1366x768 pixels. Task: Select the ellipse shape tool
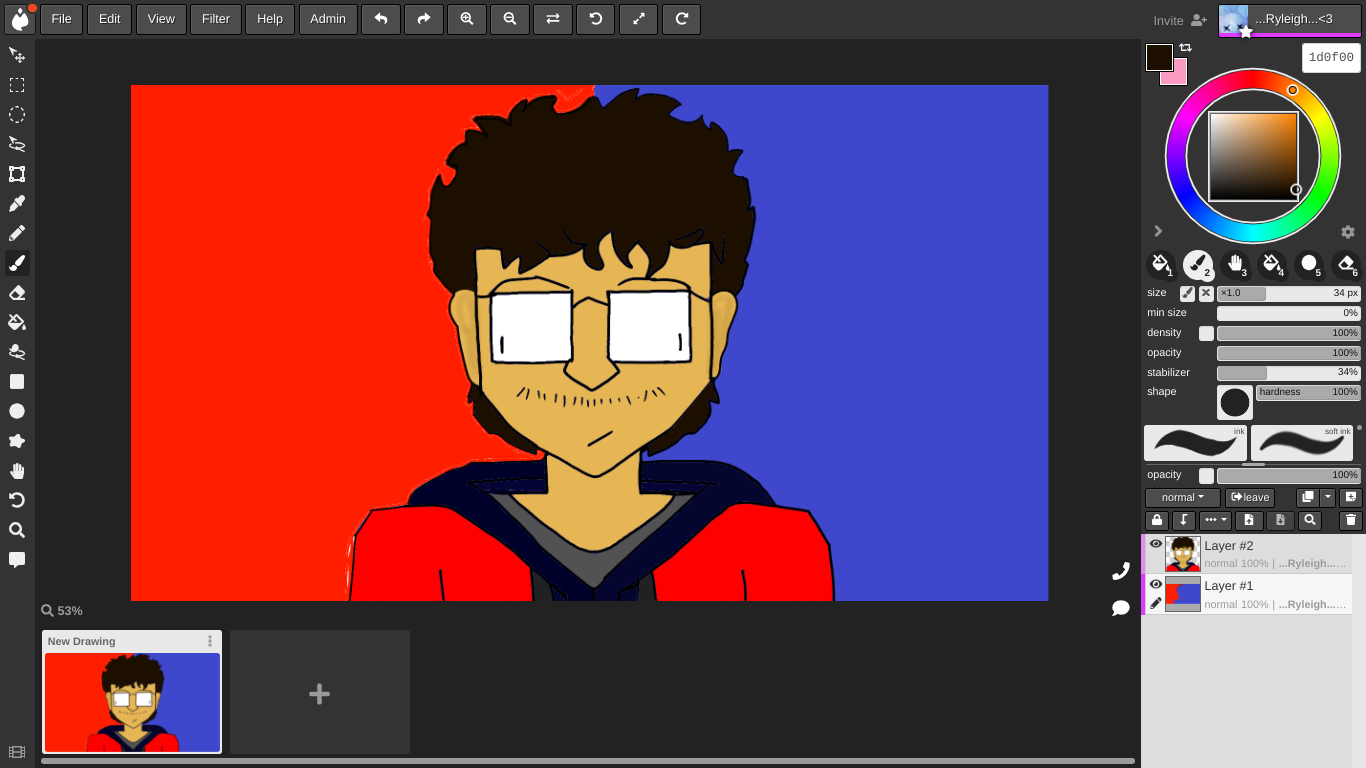click(17, 411)
